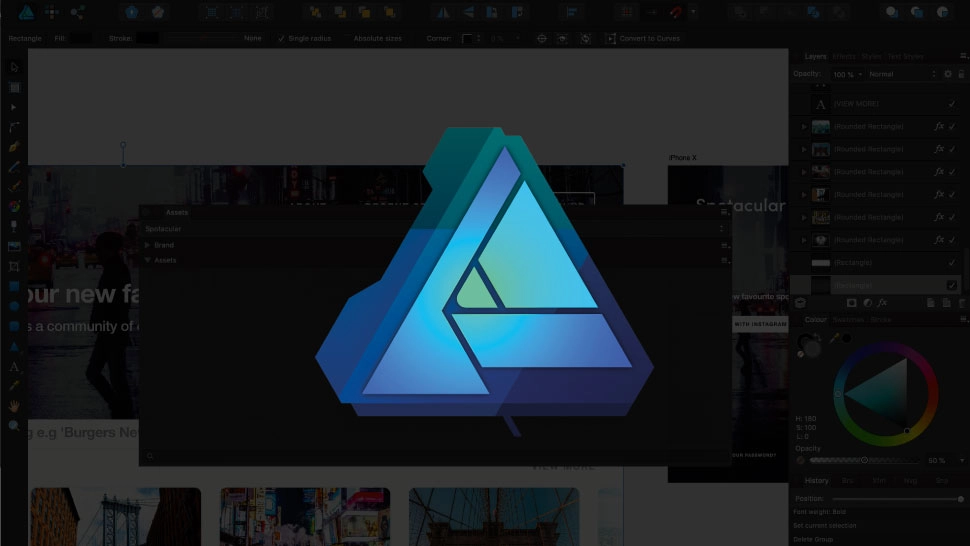The image size is (970, 546).
Task: Click the Stroke colour swatch in toolbar
Action: pyautogui.click(x=147, y=38)
